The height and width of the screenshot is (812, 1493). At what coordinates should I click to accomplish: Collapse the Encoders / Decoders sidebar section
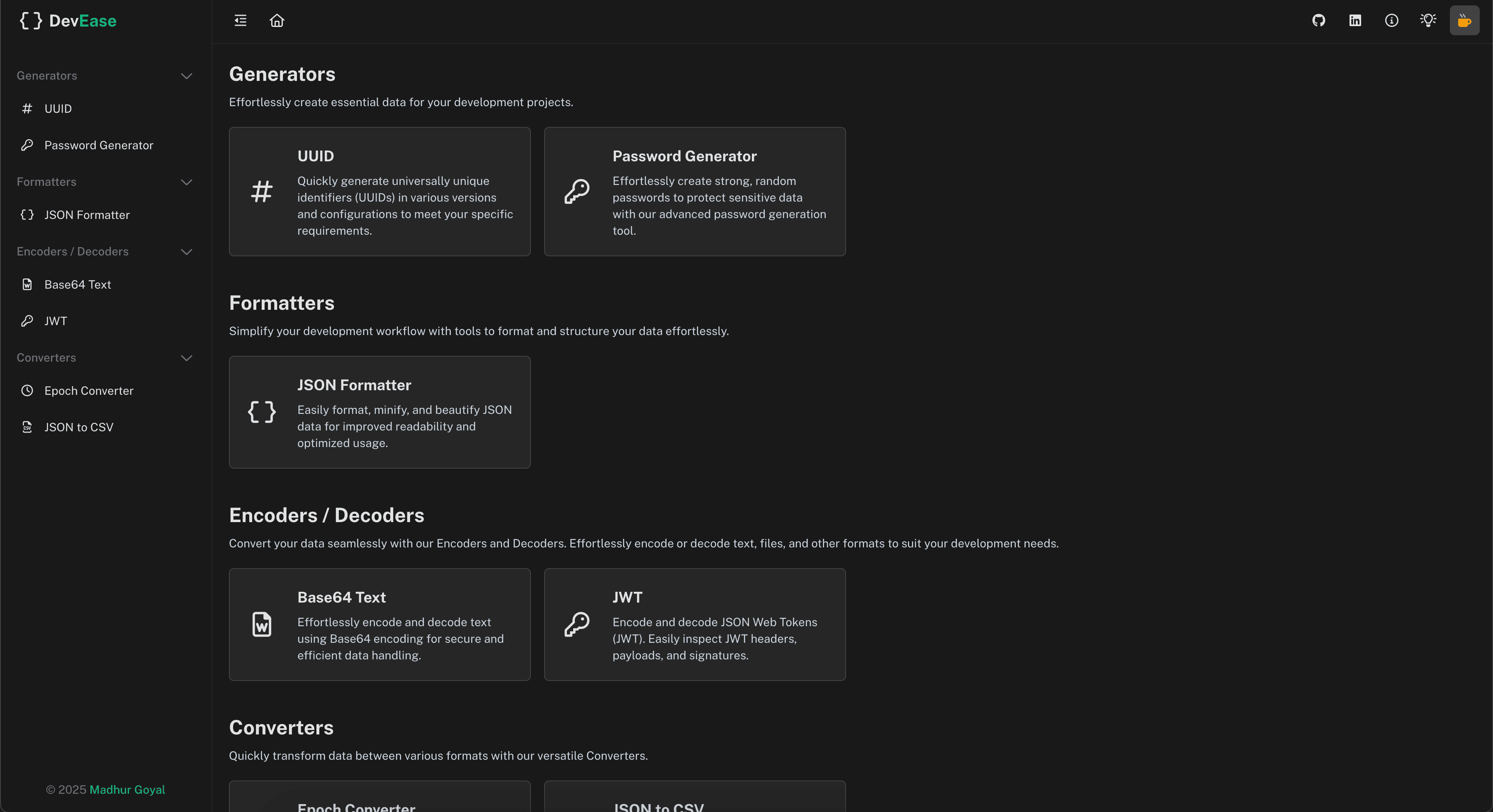pyautogui.click(x=186, y=252)
